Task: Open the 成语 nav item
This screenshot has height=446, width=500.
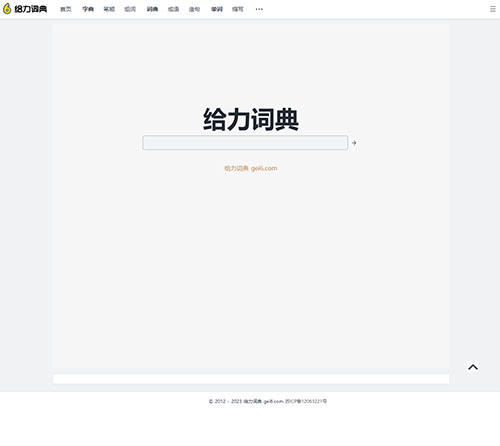Action: click(x=173, y=9)
